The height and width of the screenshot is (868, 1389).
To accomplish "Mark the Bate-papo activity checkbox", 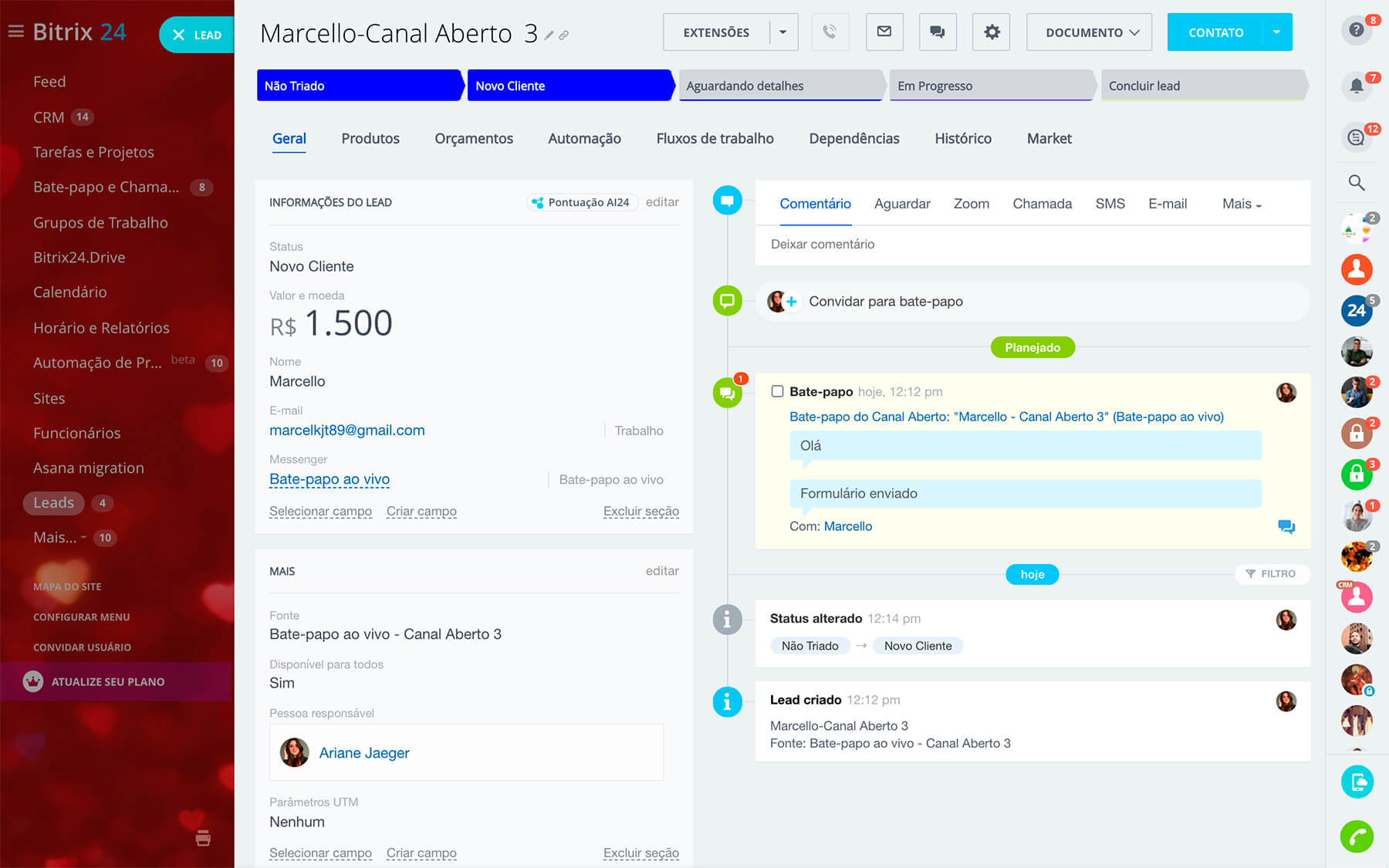I will 777,391.
